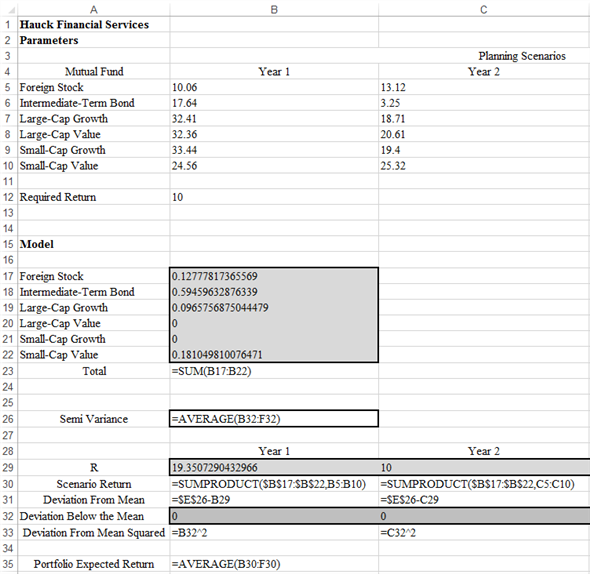Click 'Year 2' header in row 4
This screenshot has height=574, width=590.
click(x=484, y=72)
